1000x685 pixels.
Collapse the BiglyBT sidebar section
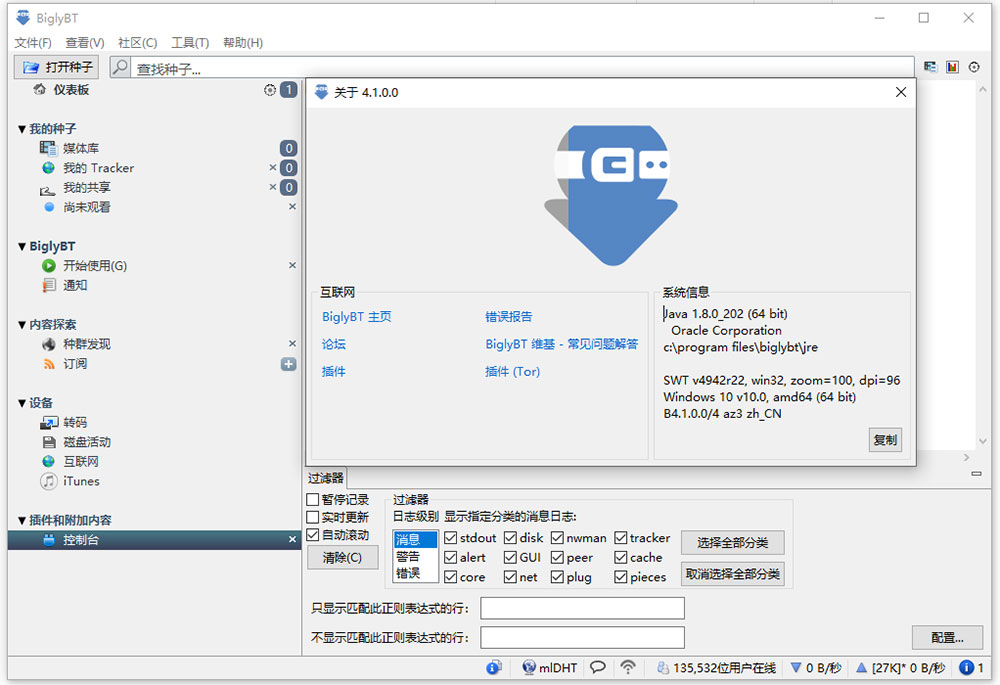[x=22, y=247]
